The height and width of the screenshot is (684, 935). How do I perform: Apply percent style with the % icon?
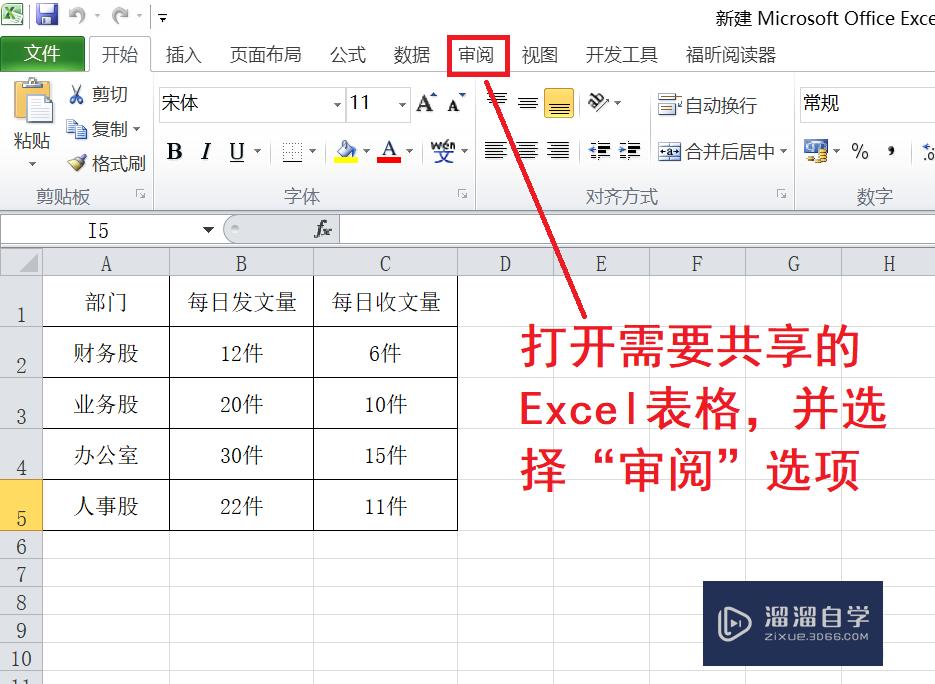[859, 152]
